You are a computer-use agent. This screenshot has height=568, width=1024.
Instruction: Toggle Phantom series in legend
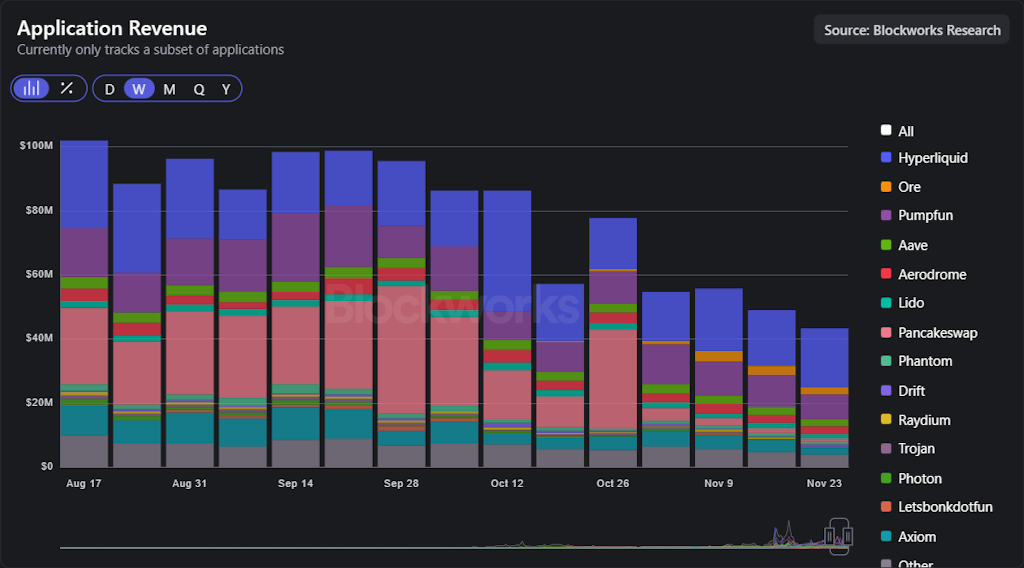point(924,361)
